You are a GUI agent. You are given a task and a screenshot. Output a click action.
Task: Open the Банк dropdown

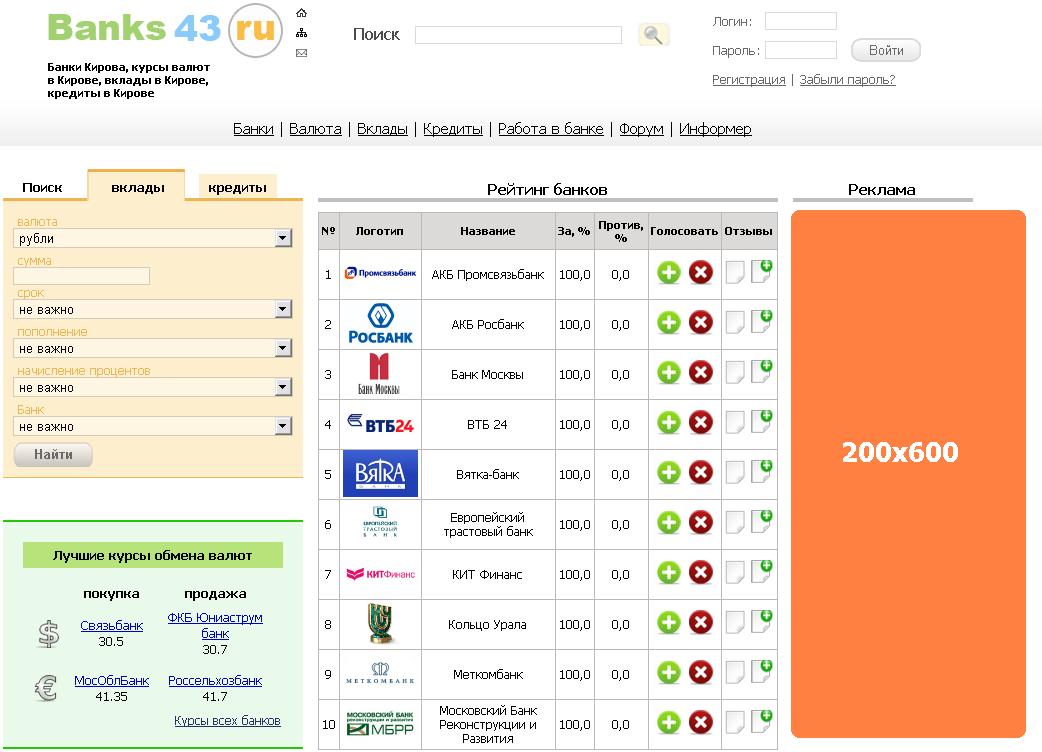click(152, 426)
